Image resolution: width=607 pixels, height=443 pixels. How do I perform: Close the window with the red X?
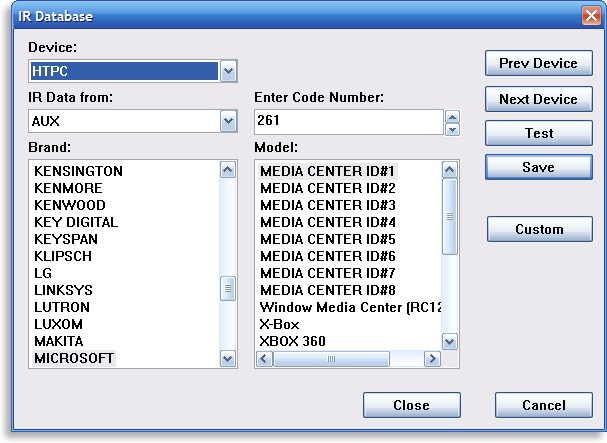click(x=591, y=16)
